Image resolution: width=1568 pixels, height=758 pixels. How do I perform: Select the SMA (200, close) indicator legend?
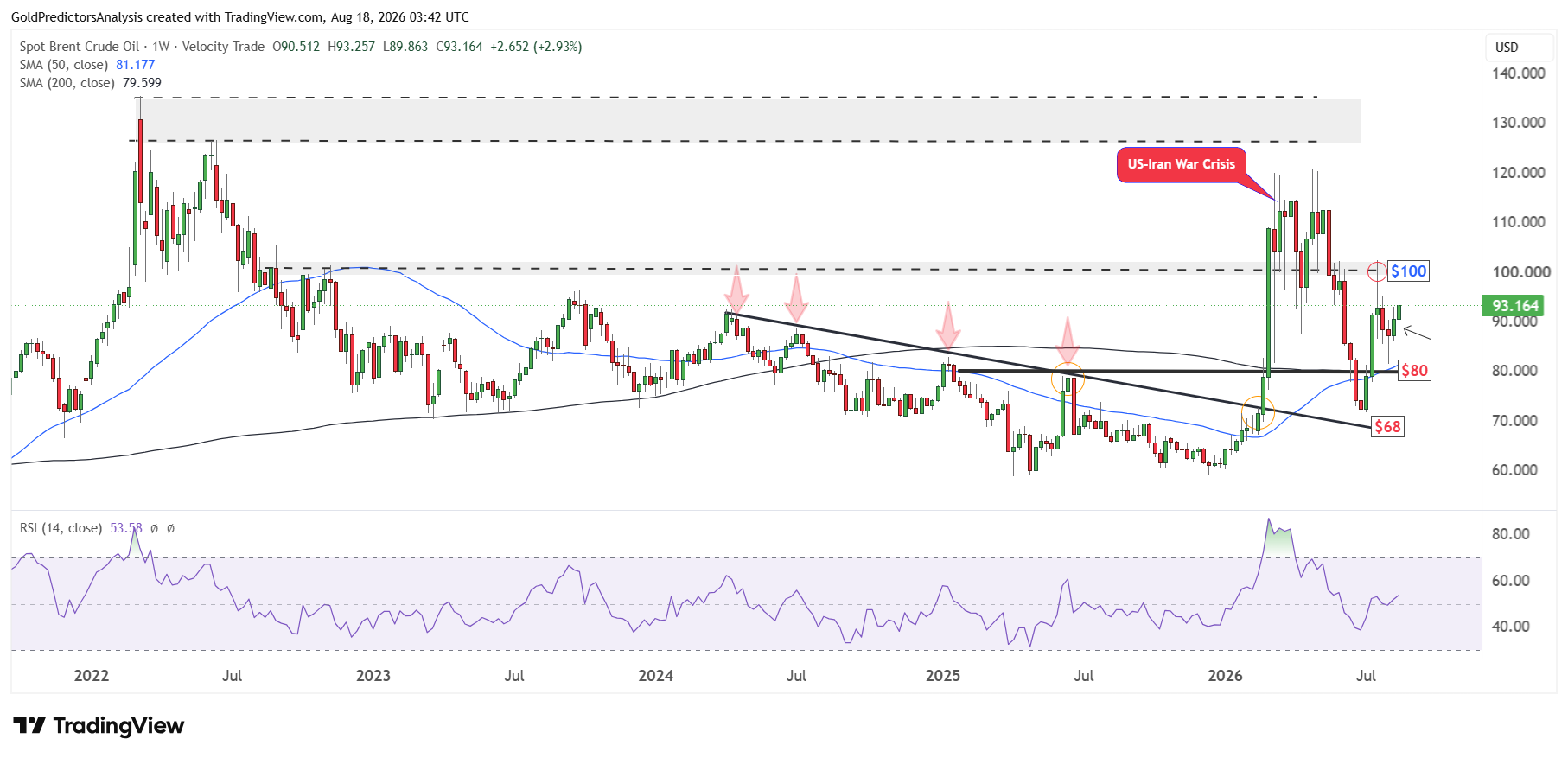point(67,83)
